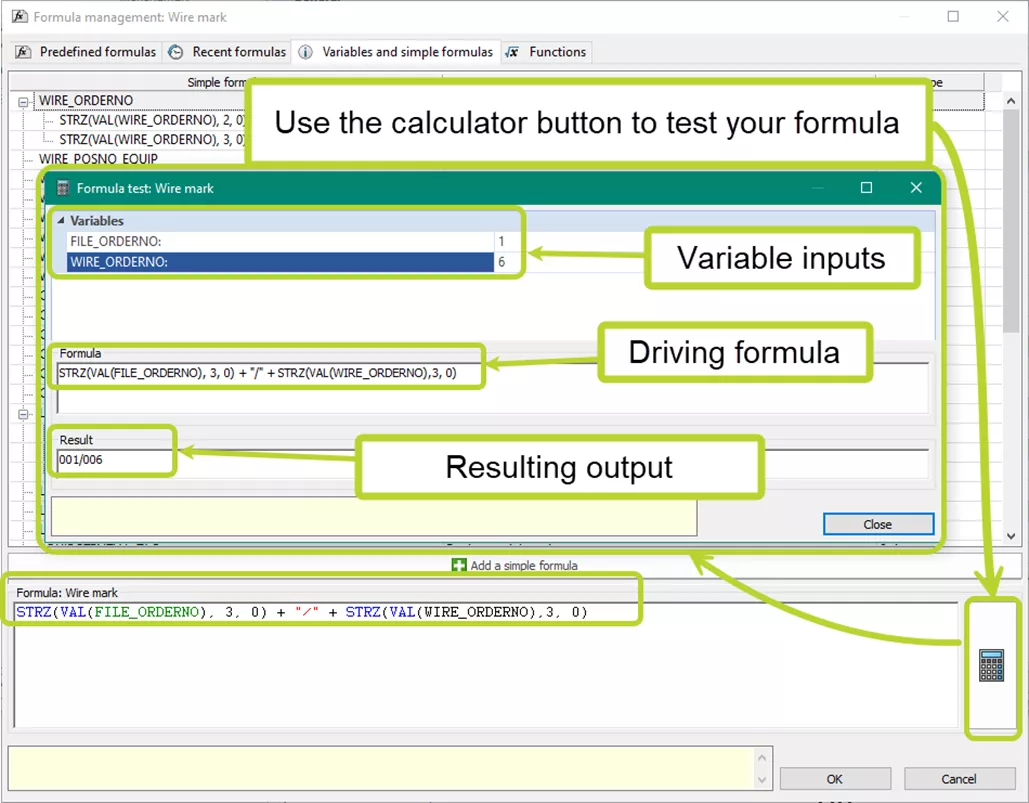
Task: Click the OK button
Action: coord(835,778)
